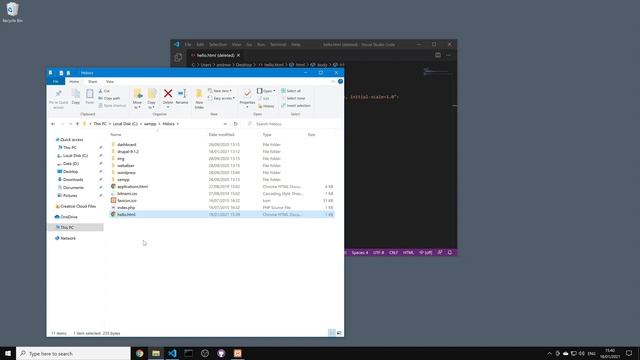This screenshot has width=640, height=360.
Task: Select the wordpress folder row
Action: coord(222,173)
